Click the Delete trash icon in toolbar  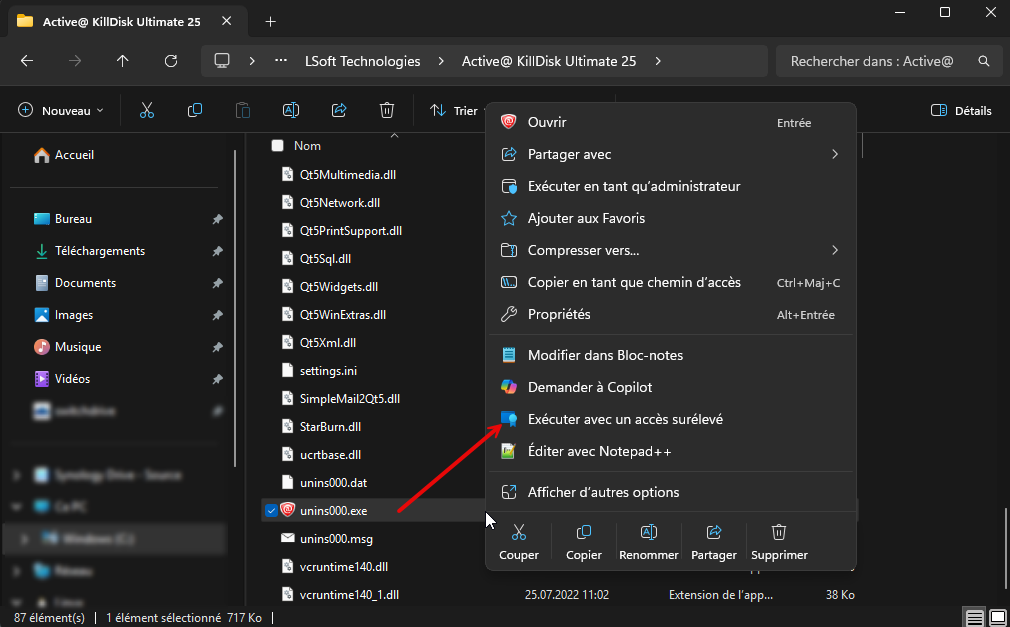386,111
